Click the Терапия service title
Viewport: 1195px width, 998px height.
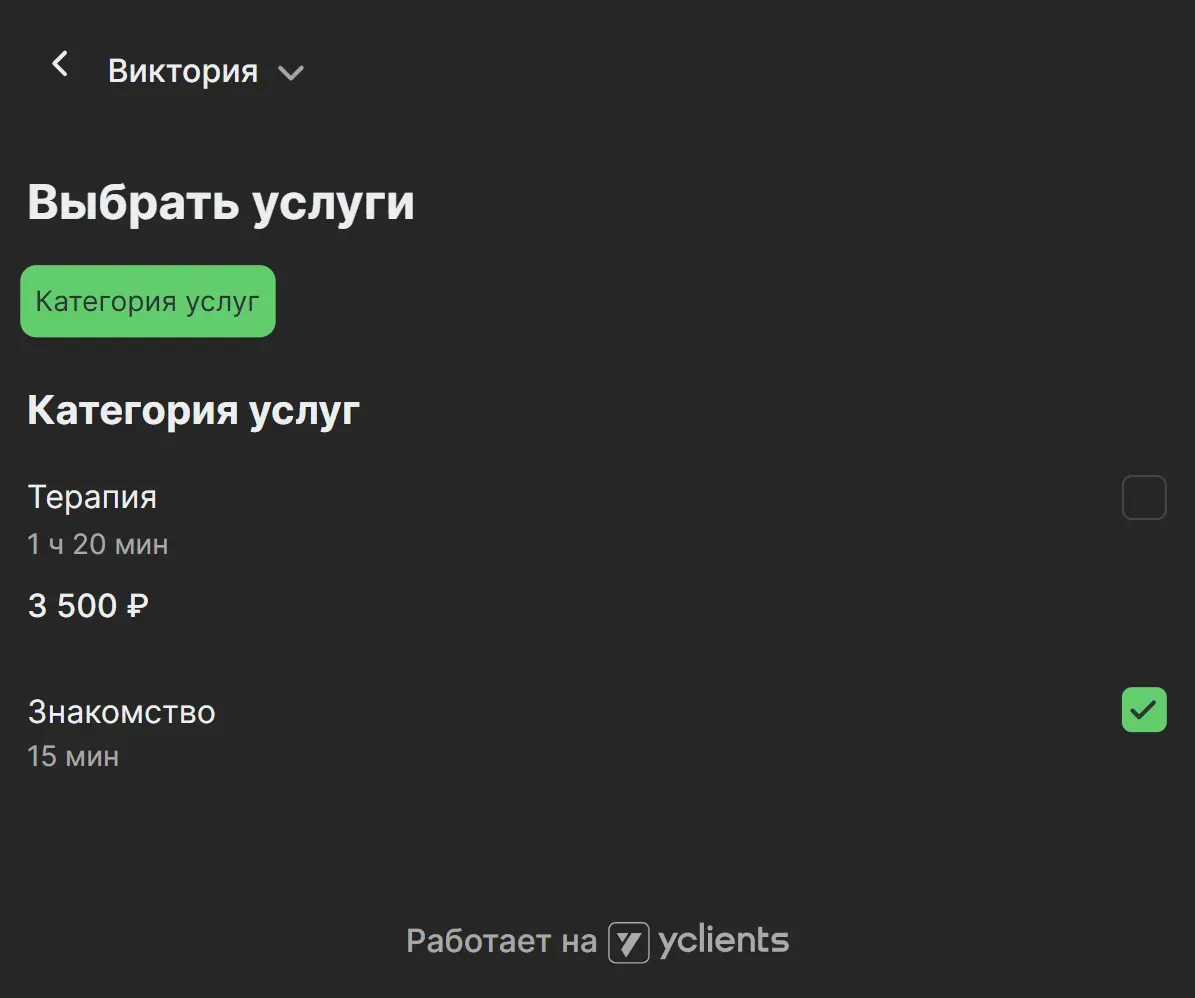click(92, 497)
